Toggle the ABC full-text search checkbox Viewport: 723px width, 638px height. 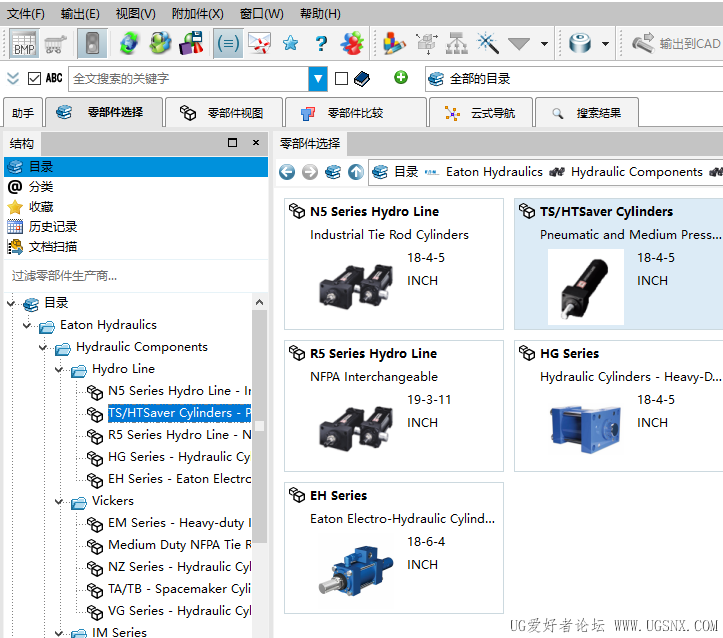point(34,78)
